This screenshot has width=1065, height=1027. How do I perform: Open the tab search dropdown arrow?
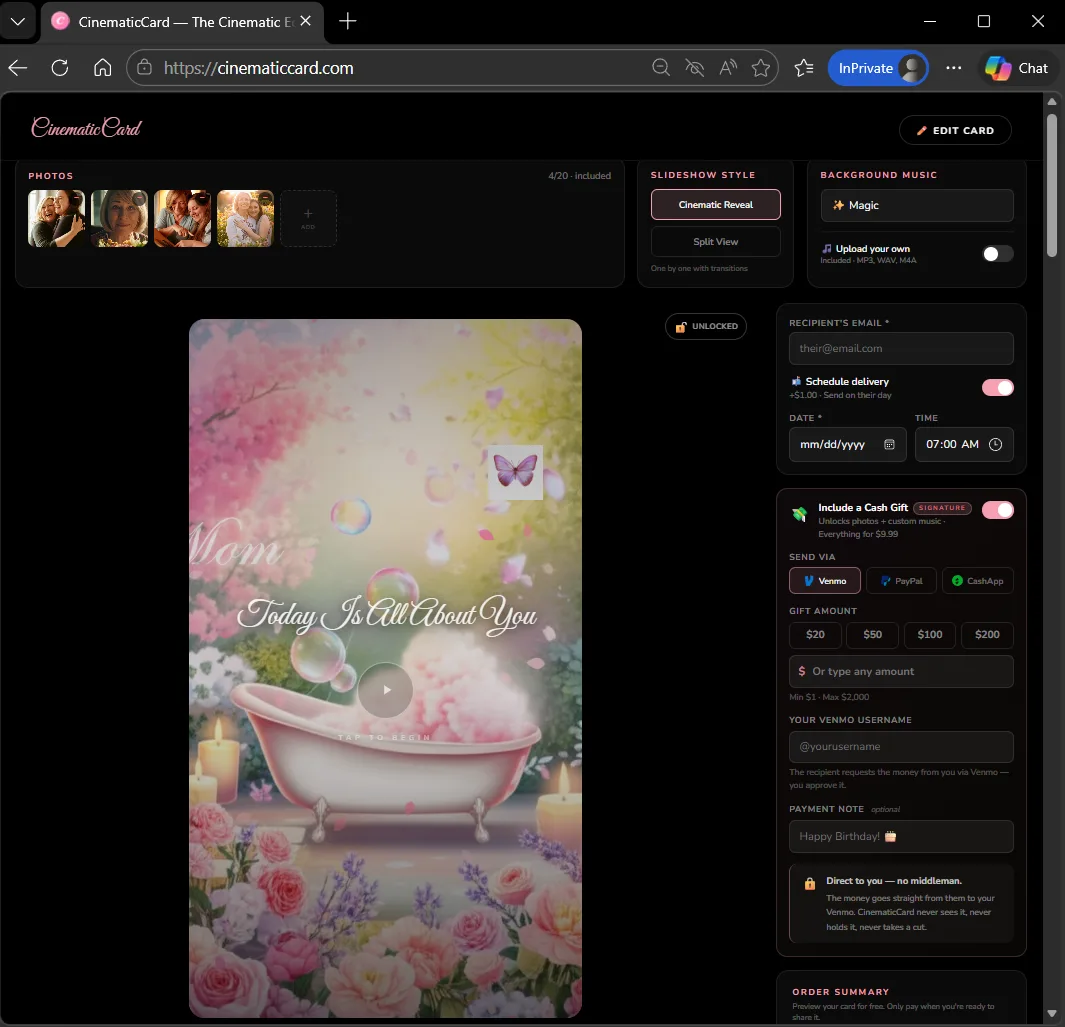(x=18, y=21)
